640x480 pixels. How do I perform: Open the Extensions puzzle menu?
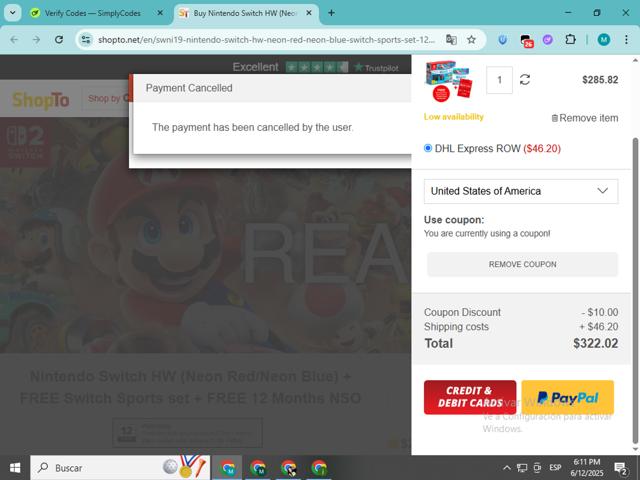[570, 40]
